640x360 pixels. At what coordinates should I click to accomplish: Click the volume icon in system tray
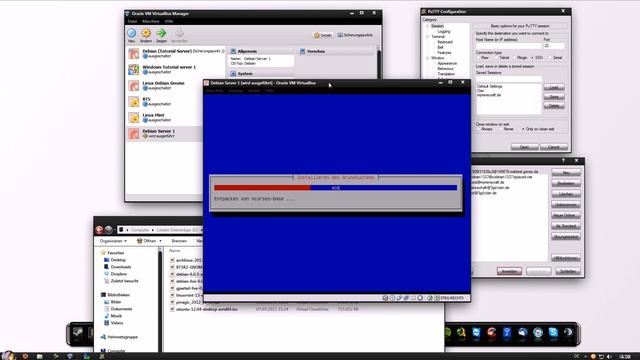[x=609, y=356]
